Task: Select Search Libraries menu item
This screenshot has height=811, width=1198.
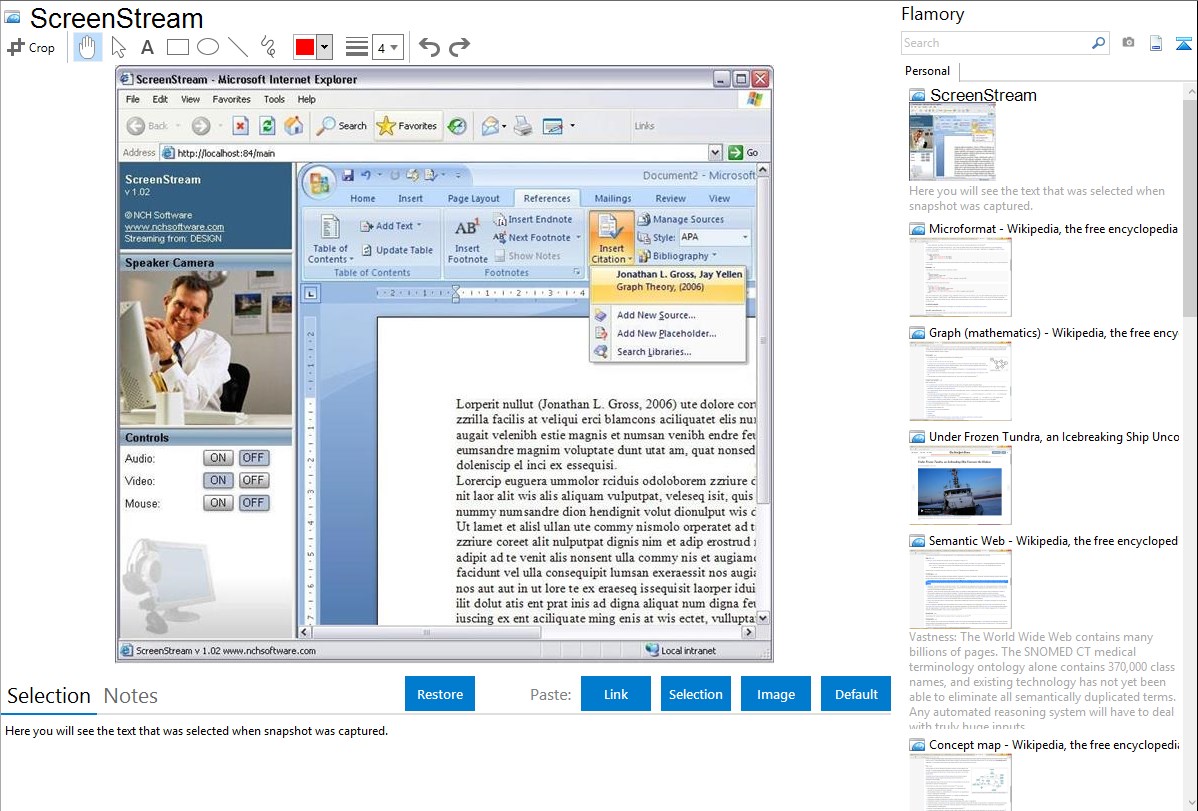Action: click(x=654, y=352)
